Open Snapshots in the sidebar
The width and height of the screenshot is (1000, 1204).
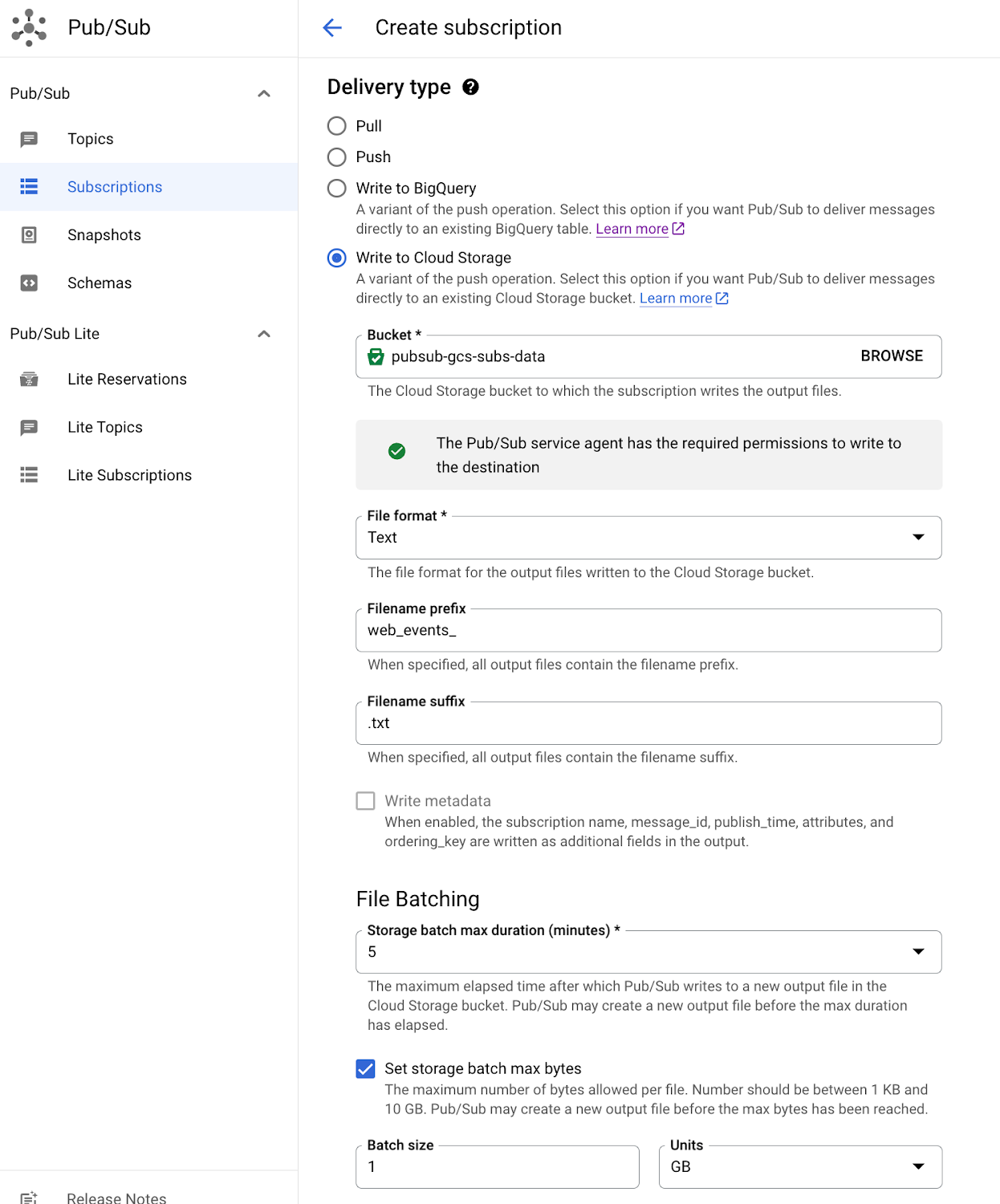148,235
